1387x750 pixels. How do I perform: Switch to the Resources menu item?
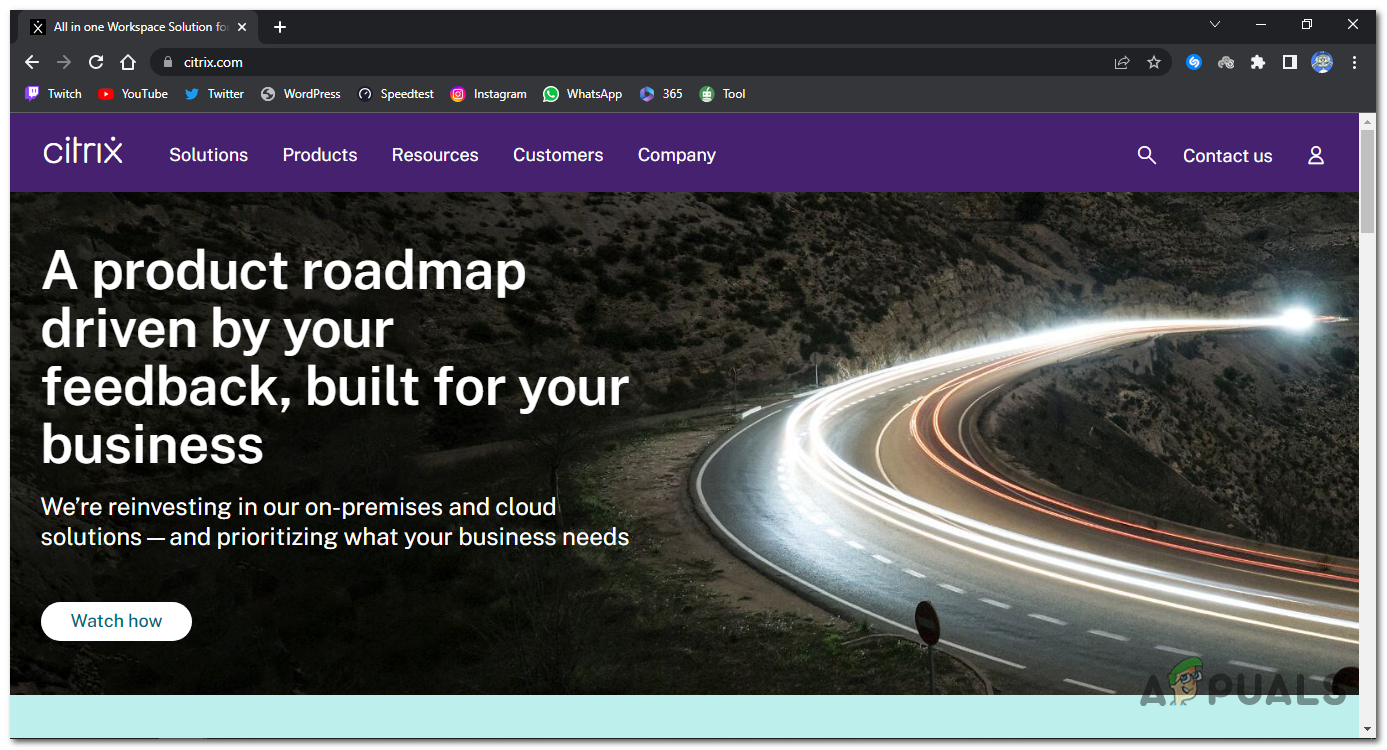[x=435, y=155]
